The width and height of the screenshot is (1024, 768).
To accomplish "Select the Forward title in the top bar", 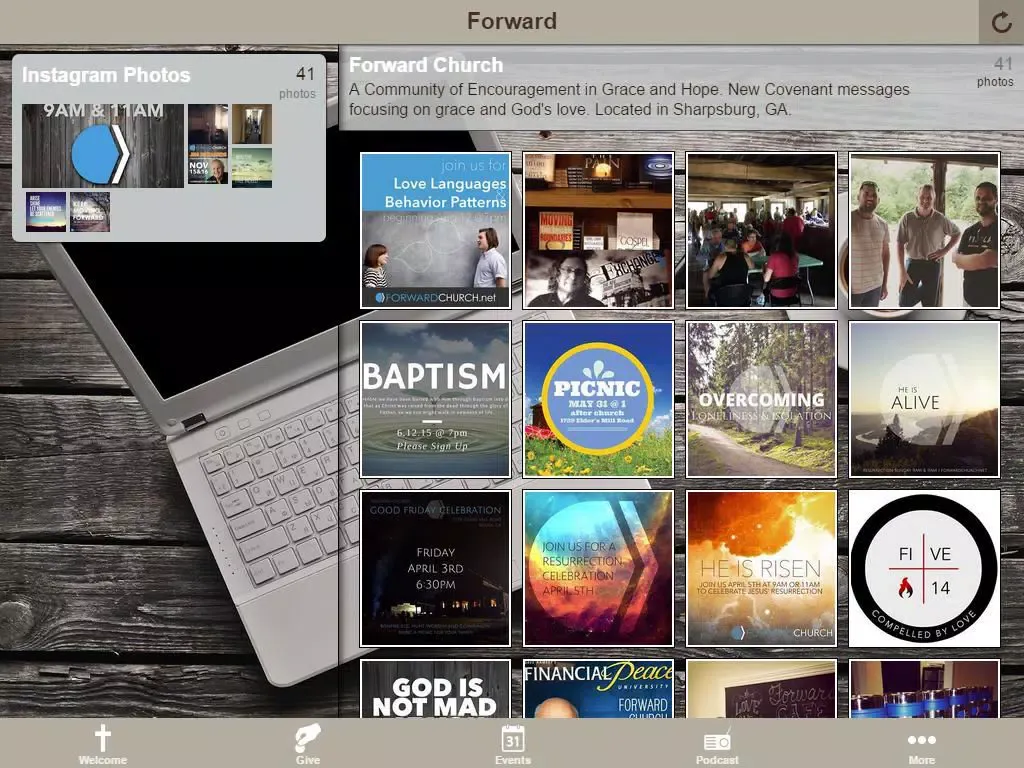I will click(x=512, y=21).
